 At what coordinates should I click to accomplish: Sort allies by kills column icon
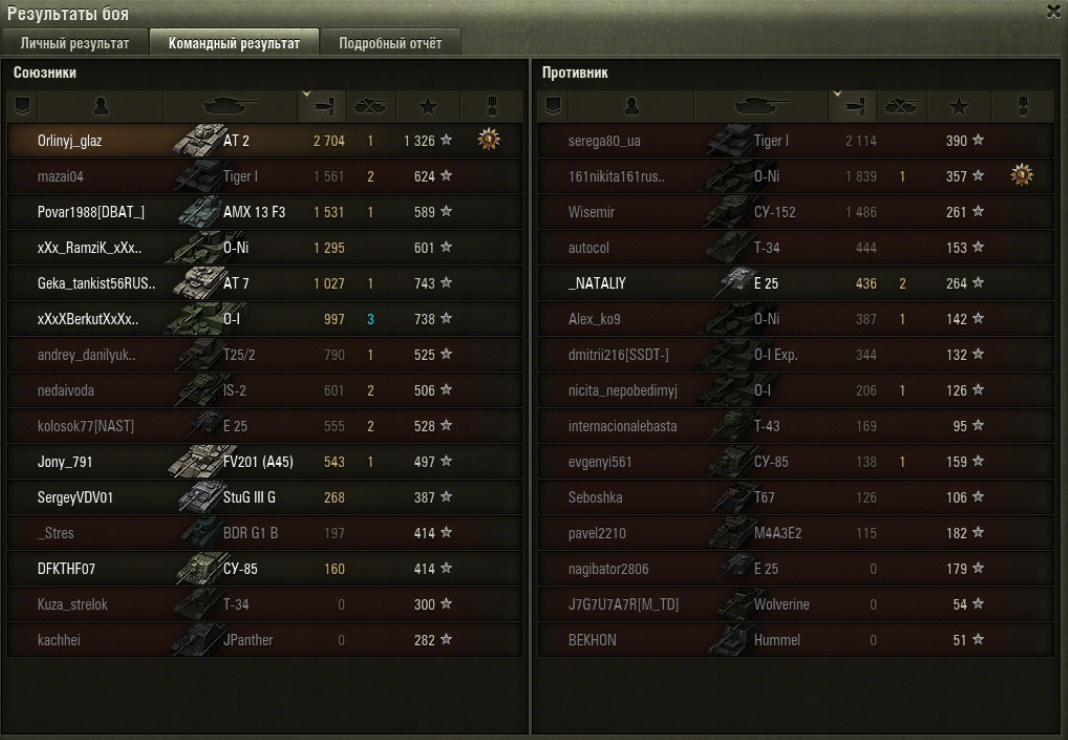[371, 106]
